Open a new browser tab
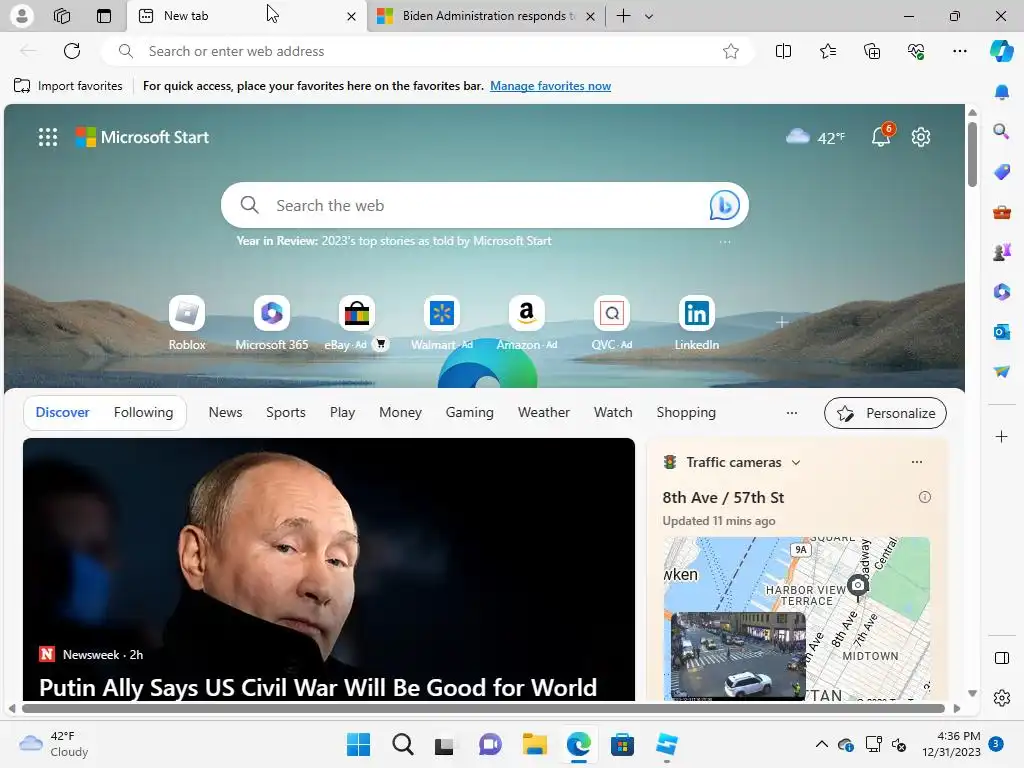1024x768 pixels. coord(623,16)
